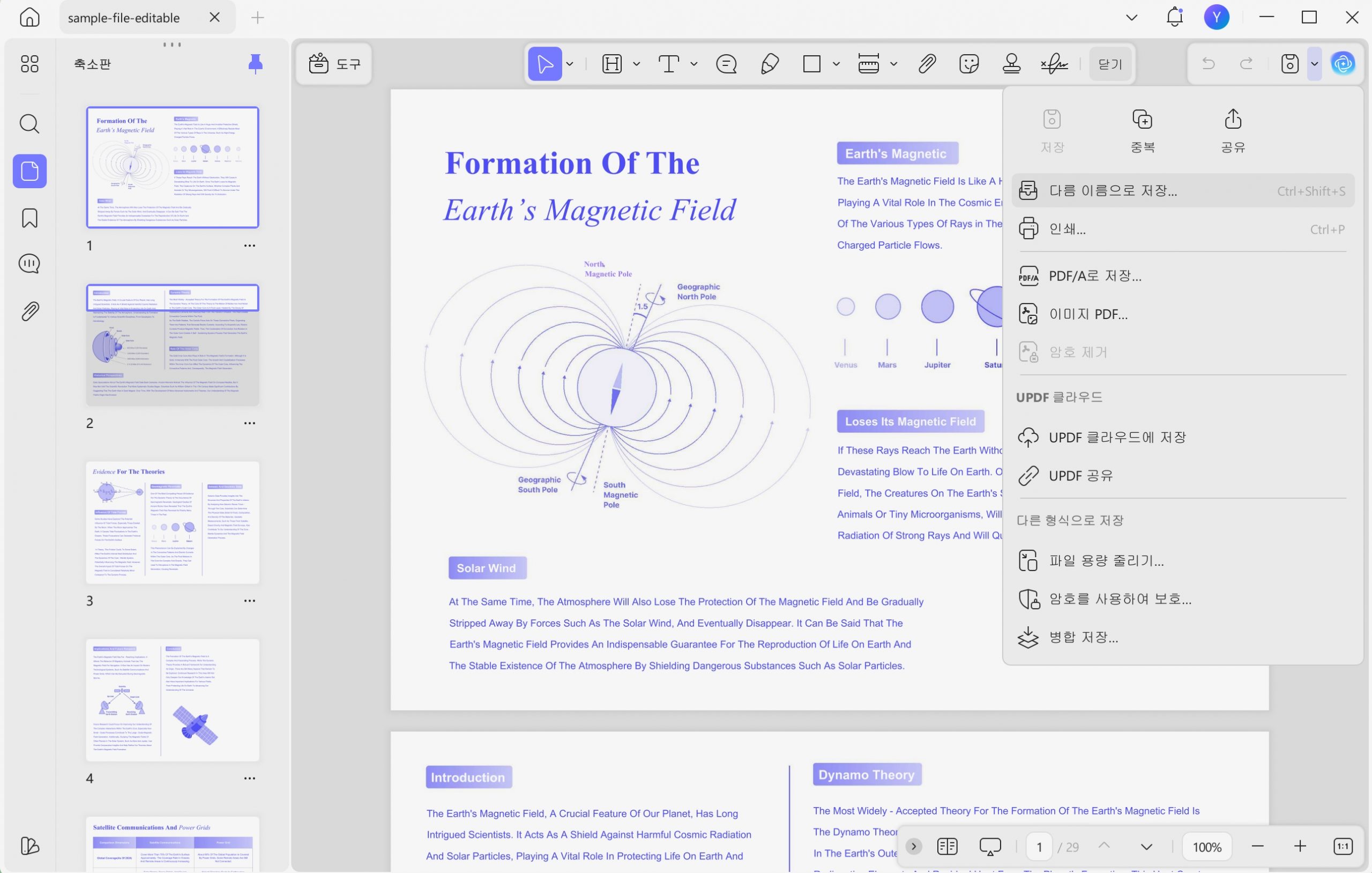Open the UPDF AI assistant icon
The image size is (1372, 873).
coord(1343,63)
